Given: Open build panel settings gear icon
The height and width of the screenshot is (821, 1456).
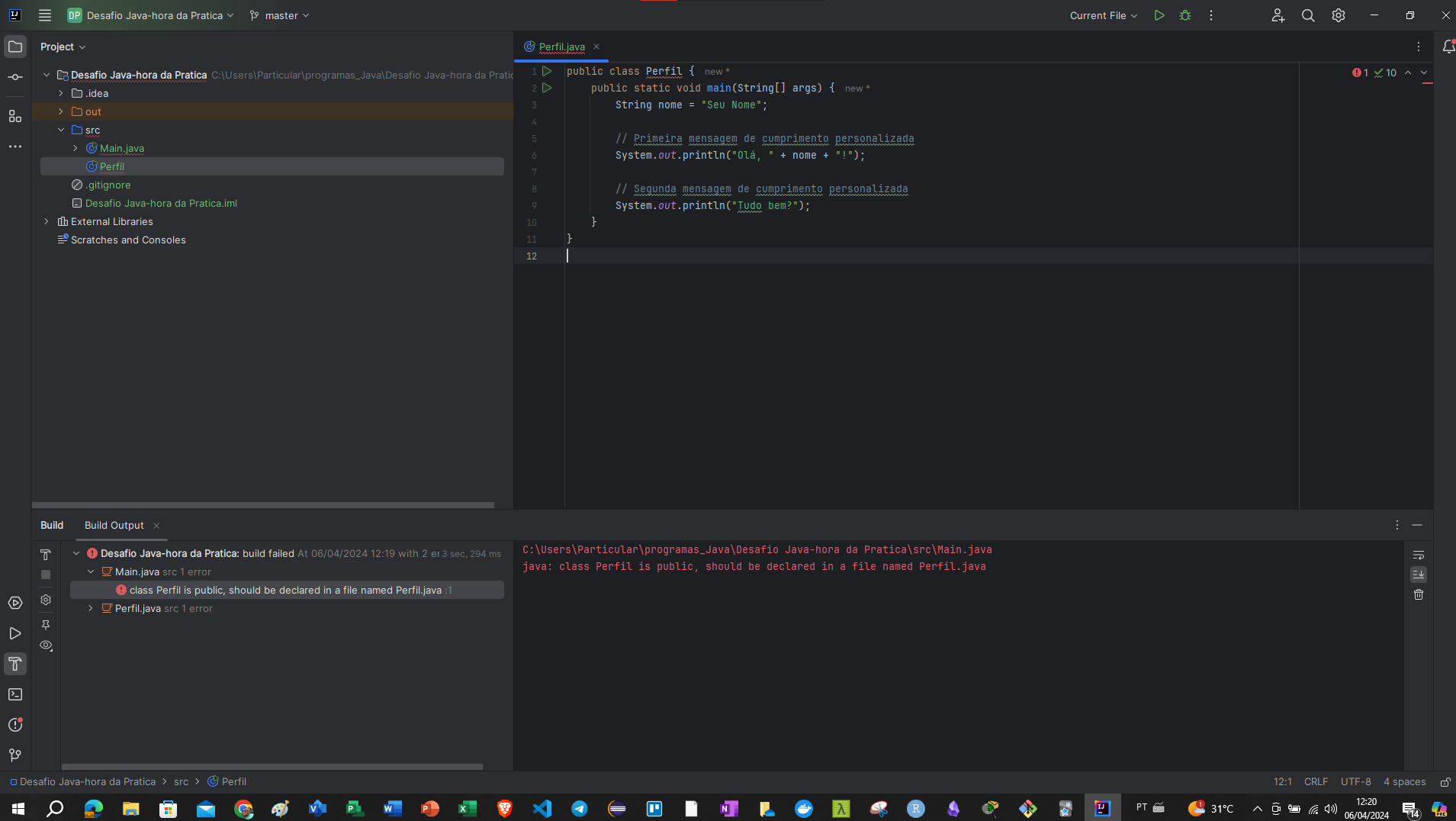Looking at the screenshot, I should (46, 600).
